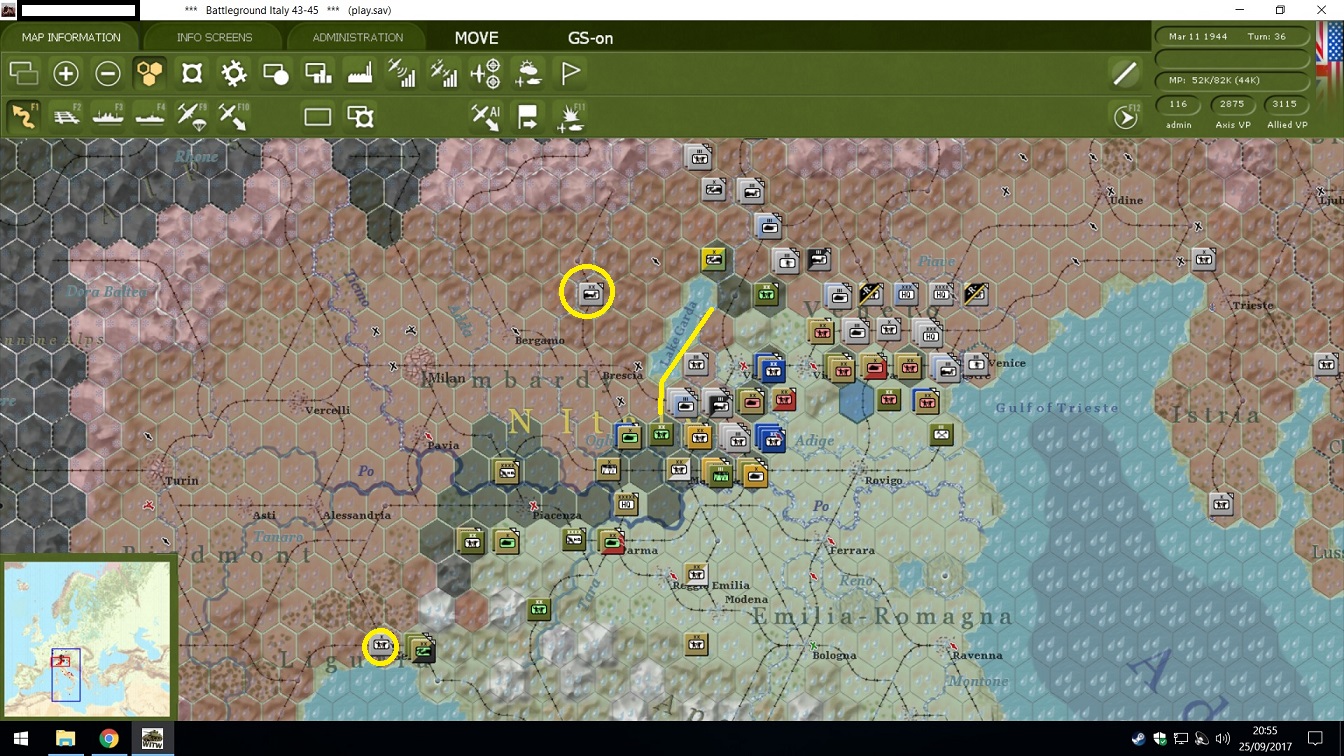Click the first plane-with-signal-bars icon
This screenshot has width=1344, height=756.
tap(402, 74)
